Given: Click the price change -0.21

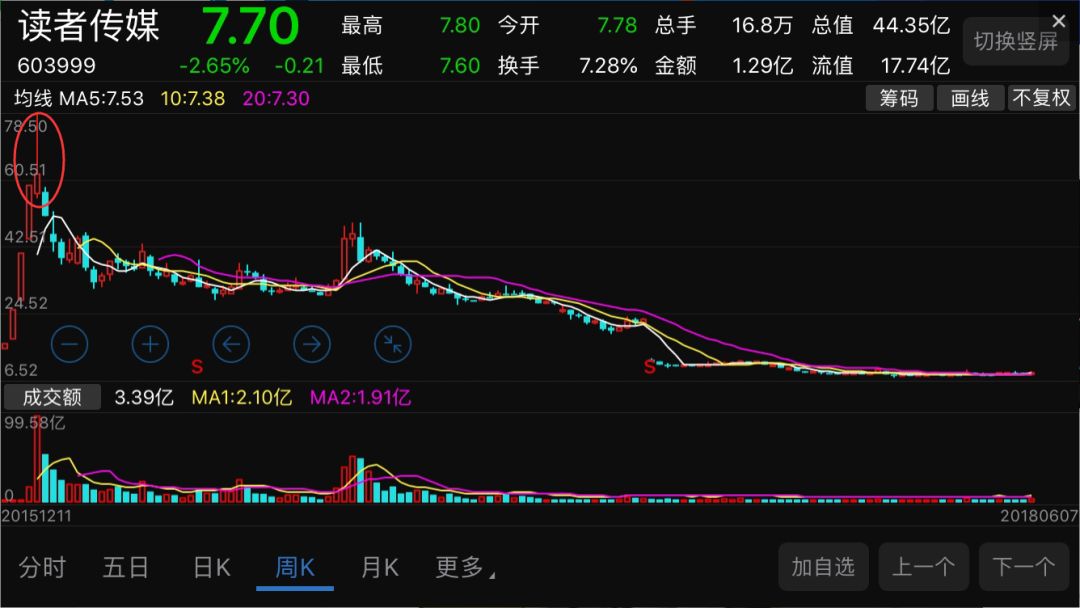Looking at the screenshot, I should (299, 65).
